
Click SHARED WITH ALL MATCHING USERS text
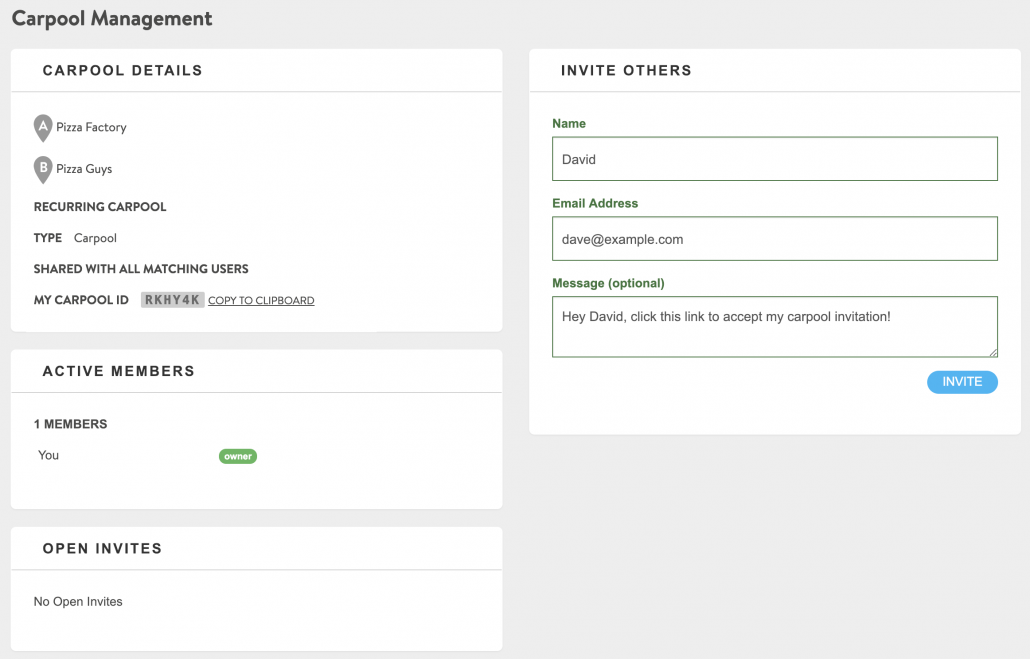(x=141, y=269)
